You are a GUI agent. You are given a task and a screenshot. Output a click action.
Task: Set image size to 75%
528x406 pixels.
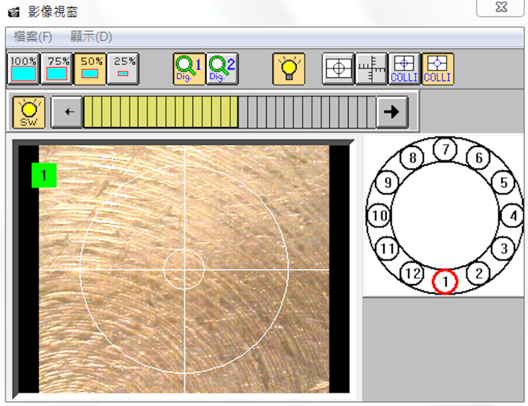click(x=57, y=69)
